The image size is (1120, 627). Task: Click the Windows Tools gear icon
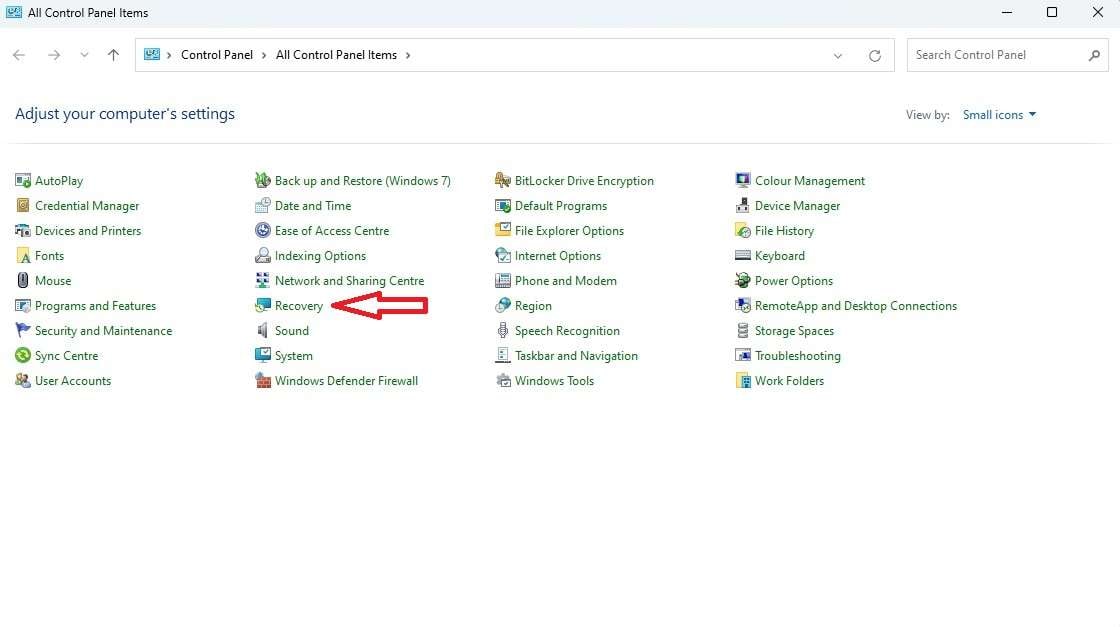point(503,381)
